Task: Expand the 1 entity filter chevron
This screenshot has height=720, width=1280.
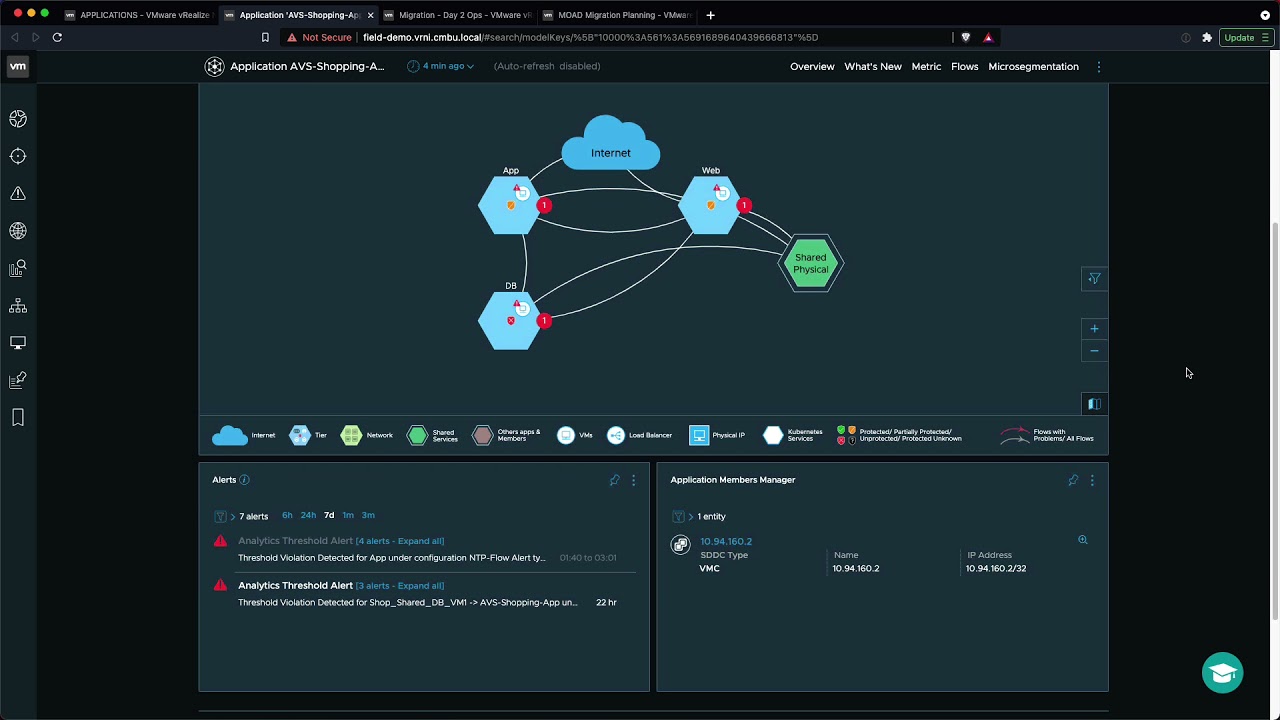Action: tap(690, 516)
